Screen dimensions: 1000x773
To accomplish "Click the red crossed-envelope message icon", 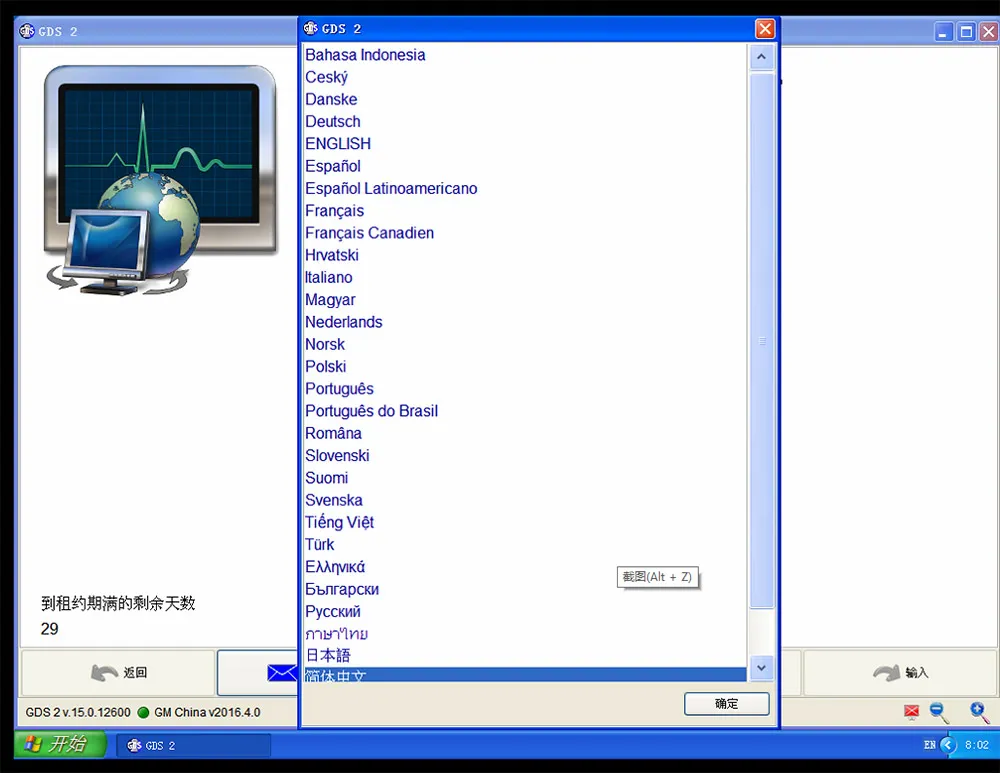I will click(911, 710).
